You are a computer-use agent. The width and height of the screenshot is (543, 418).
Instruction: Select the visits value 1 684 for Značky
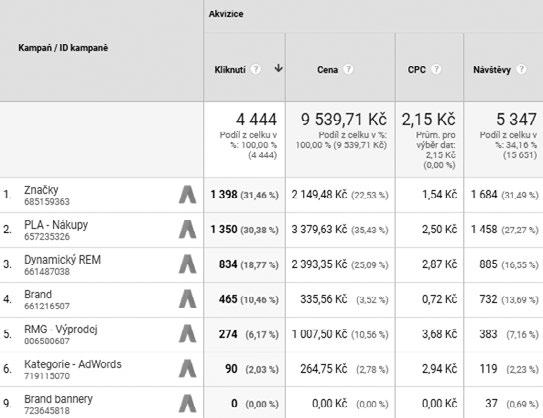point(484,195)
